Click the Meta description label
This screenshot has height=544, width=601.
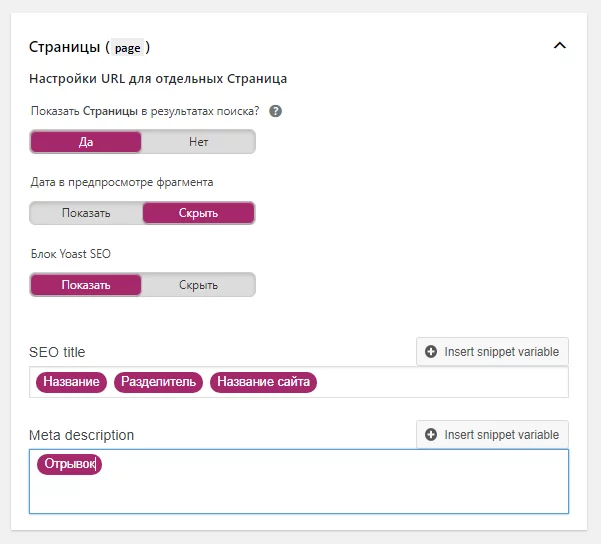82,435
